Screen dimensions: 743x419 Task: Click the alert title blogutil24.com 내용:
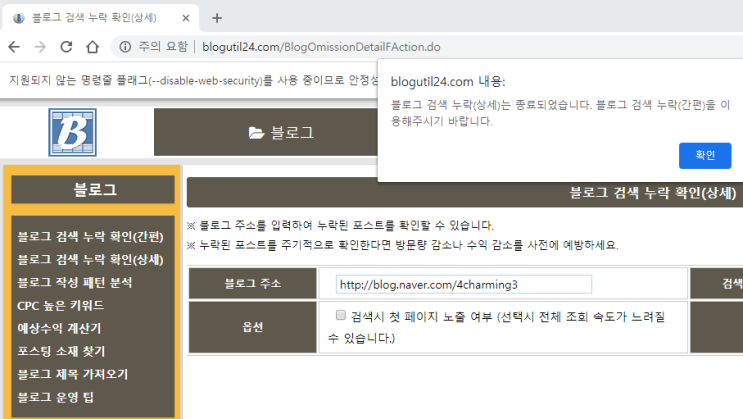[448, 82]
